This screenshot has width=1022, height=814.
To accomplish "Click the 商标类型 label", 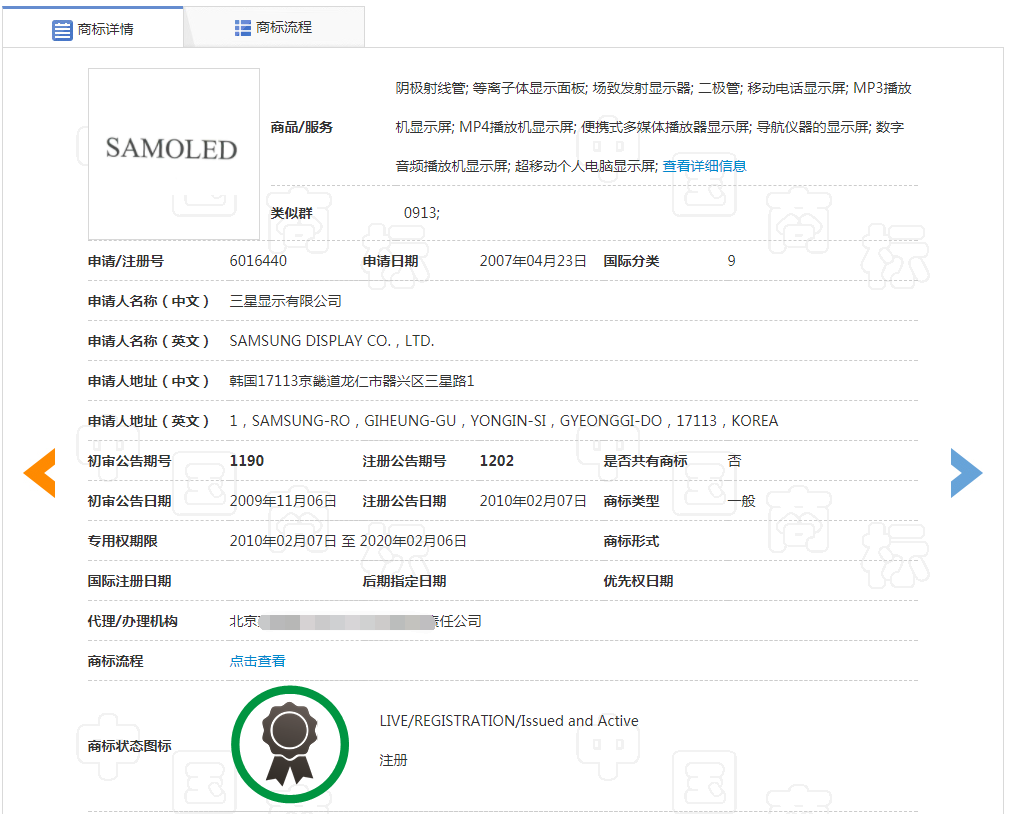I will [631, 501].
